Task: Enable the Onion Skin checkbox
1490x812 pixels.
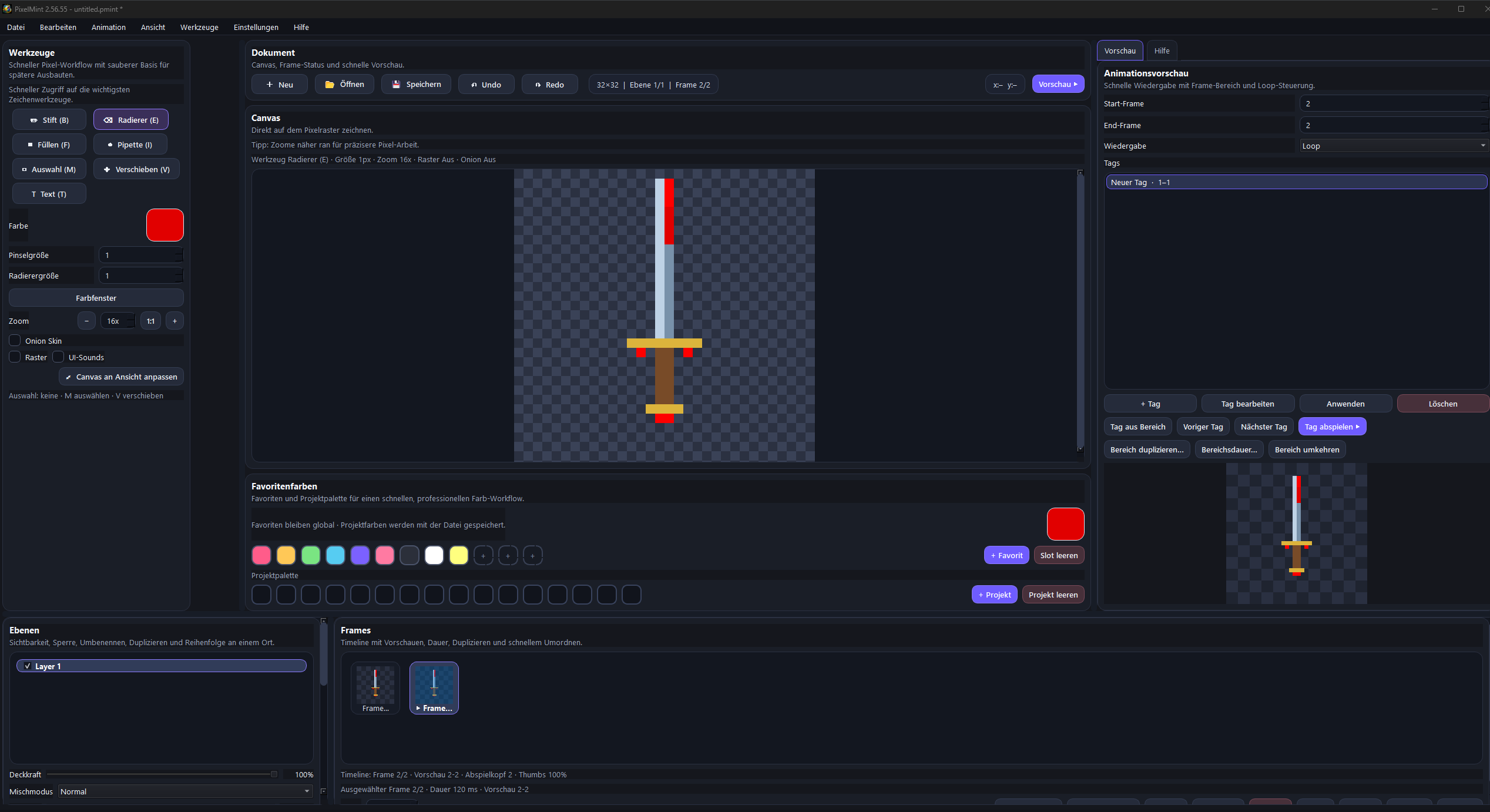Action: point(15,341)
